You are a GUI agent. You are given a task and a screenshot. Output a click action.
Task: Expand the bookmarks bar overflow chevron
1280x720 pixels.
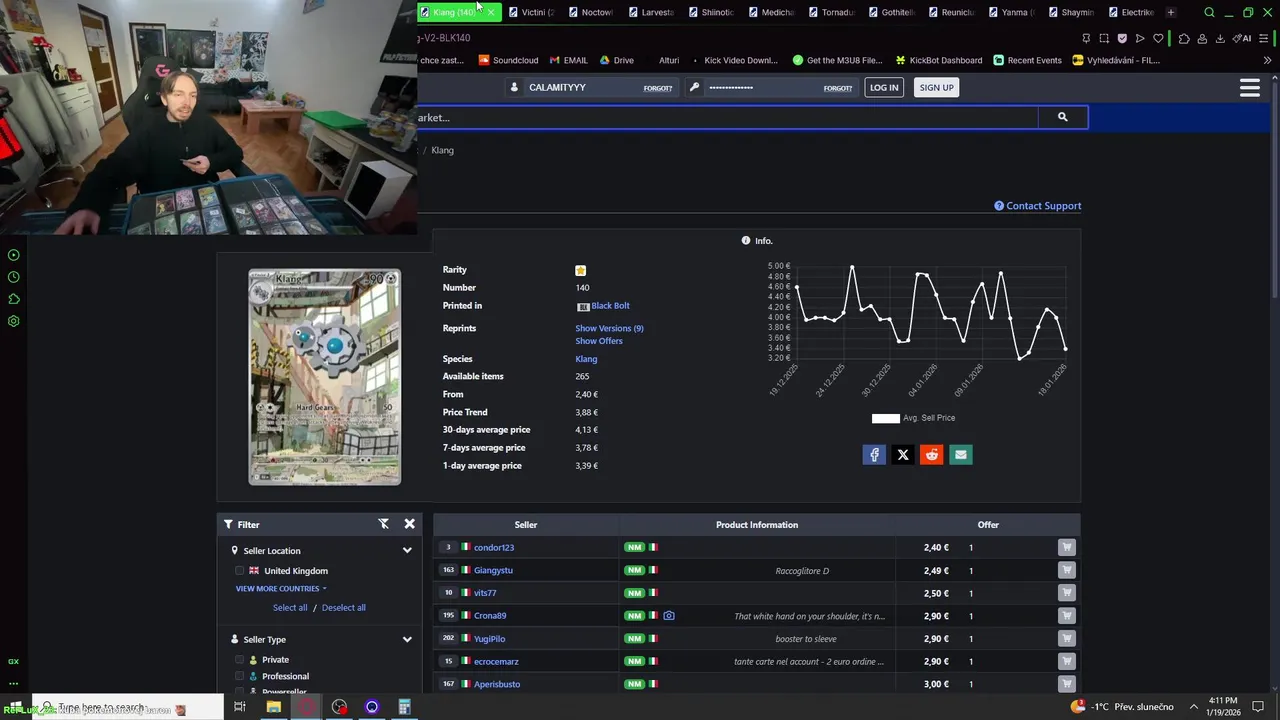point(1267,60)
